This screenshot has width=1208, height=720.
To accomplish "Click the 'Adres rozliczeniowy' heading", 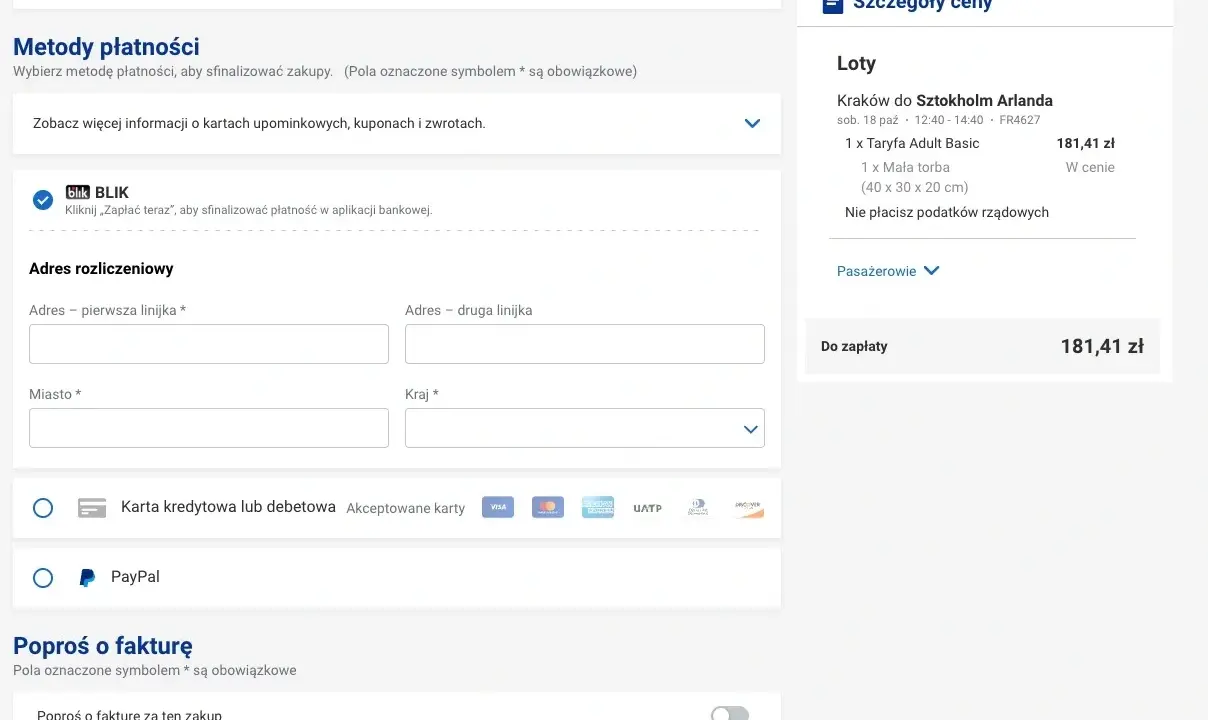I will tap(101, 269).
